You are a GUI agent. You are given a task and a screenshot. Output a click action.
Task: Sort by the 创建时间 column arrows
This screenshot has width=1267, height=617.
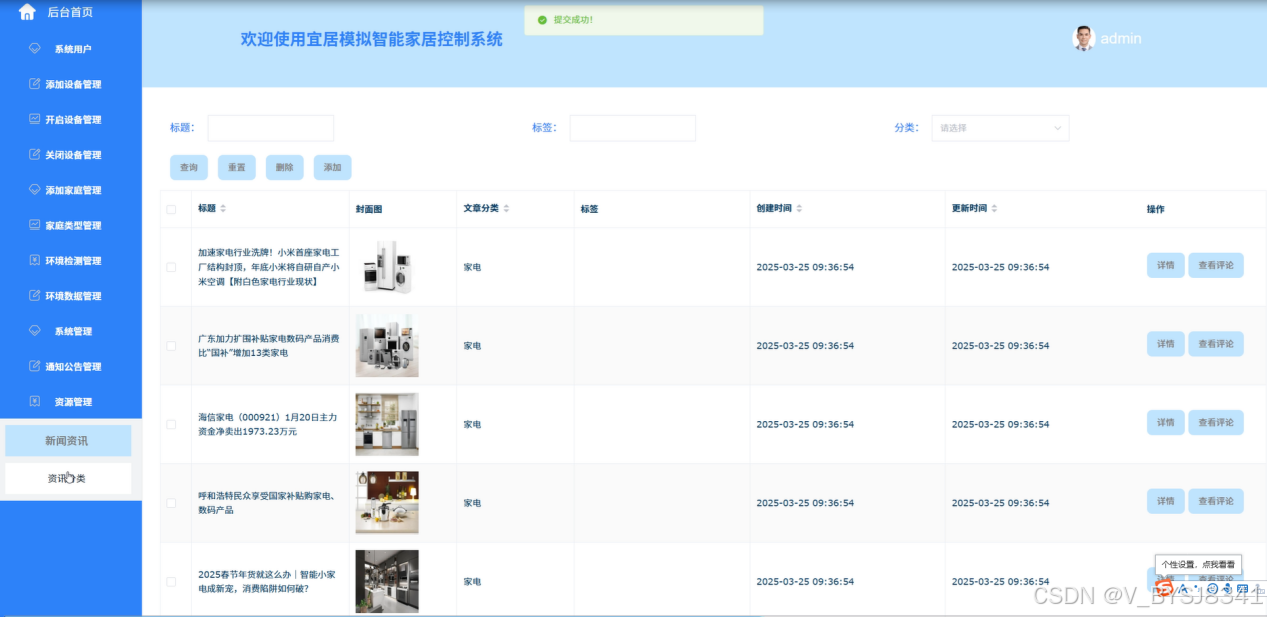point(799,208)
